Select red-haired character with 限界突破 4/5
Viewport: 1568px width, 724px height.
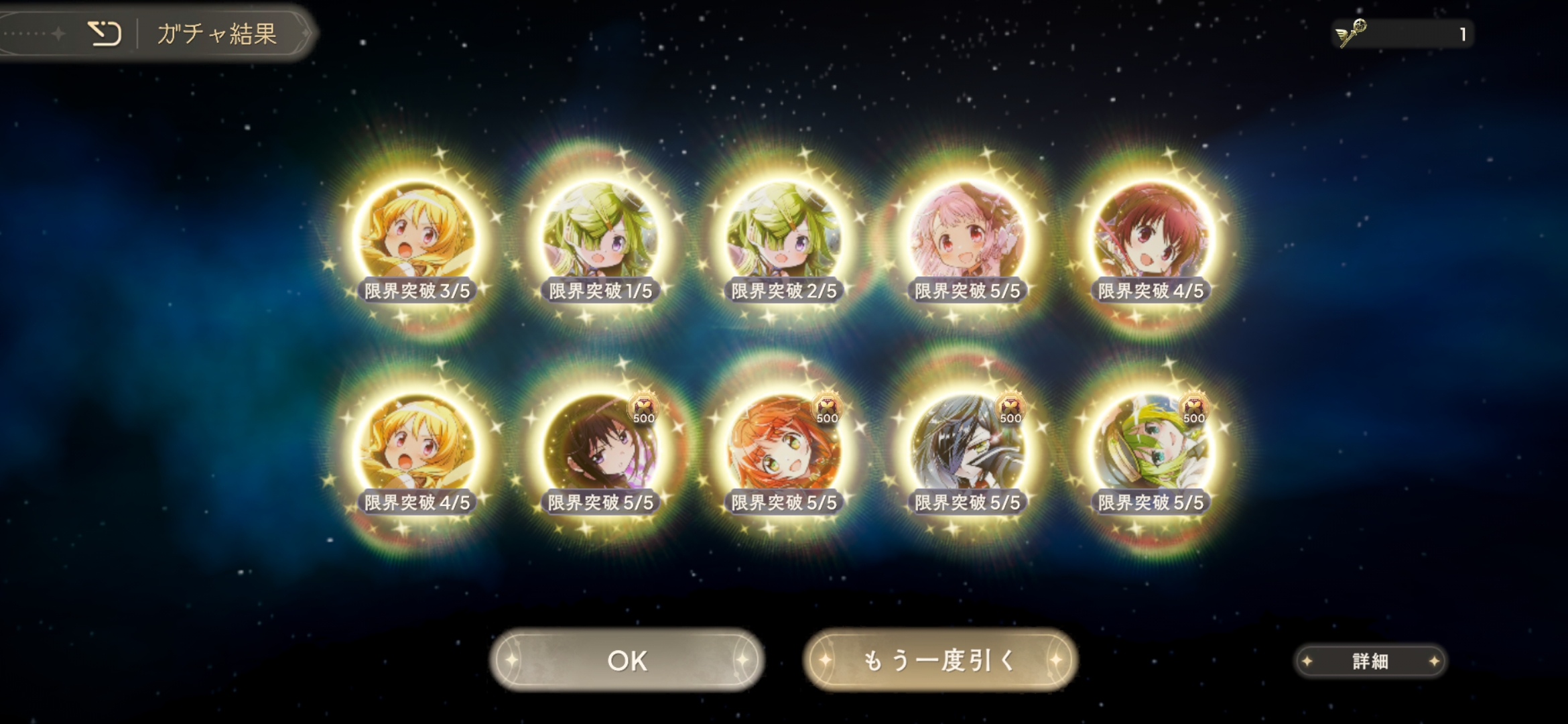[x=1151, y=238]
